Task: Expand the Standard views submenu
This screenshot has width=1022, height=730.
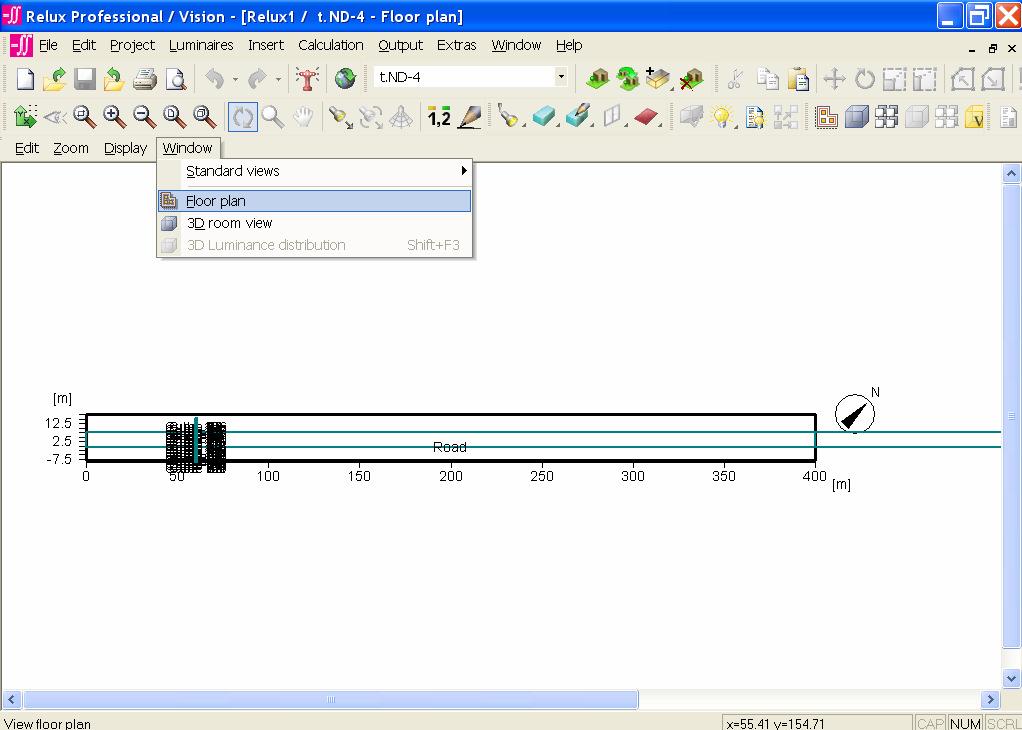Action: click(x=314, y=171)
